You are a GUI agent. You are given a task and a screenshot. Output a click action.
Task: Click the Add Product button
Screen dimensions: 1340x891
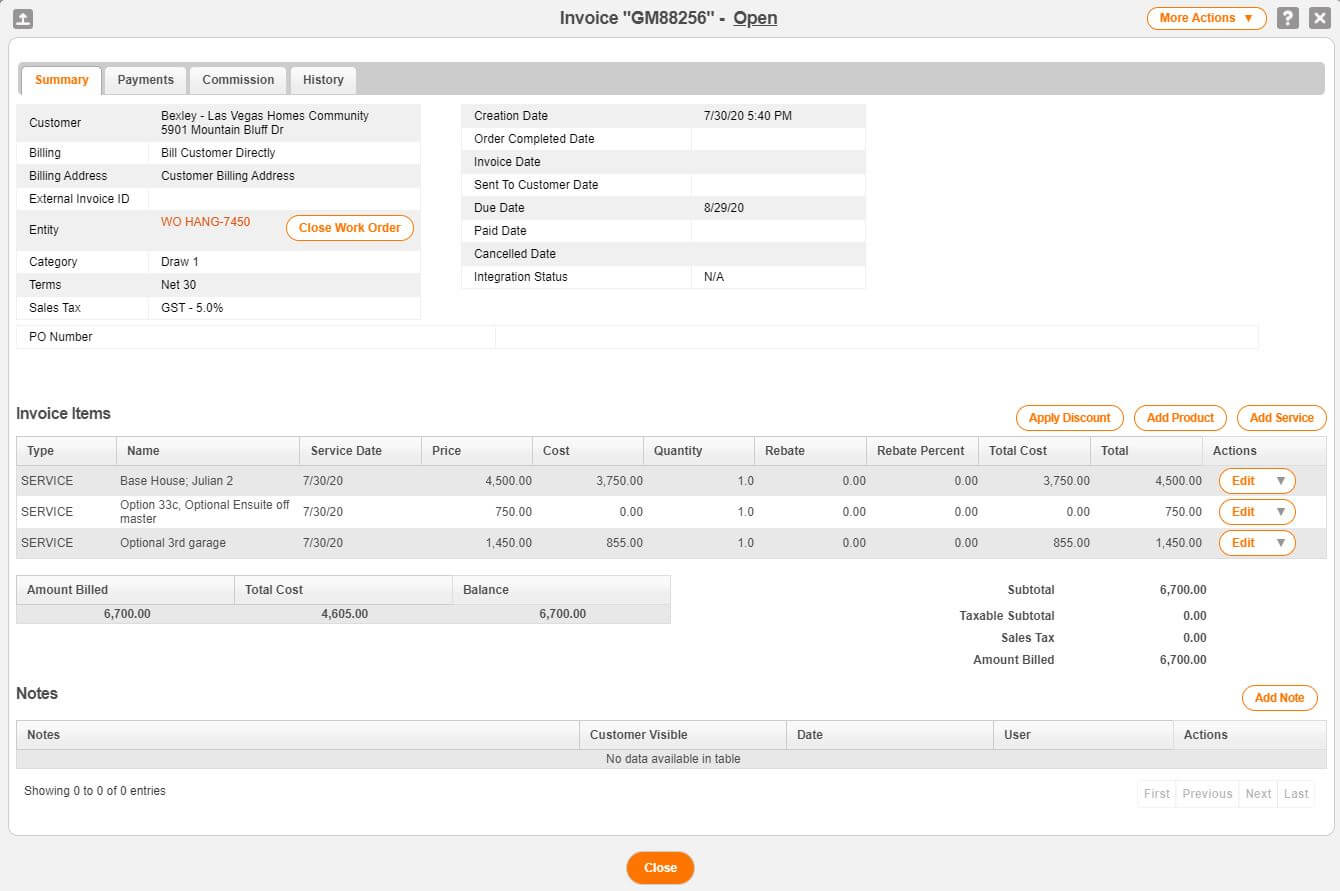1180,417
